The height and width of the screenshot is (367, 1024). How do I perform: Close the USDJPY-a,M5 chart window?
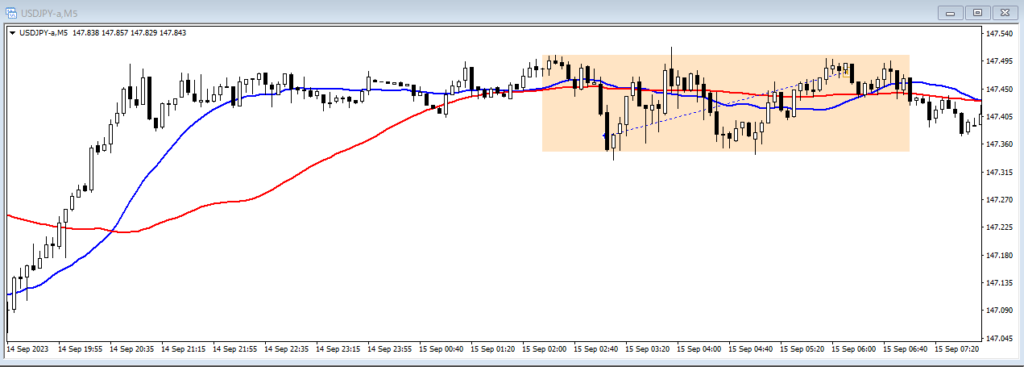(x=1006, y=12)
